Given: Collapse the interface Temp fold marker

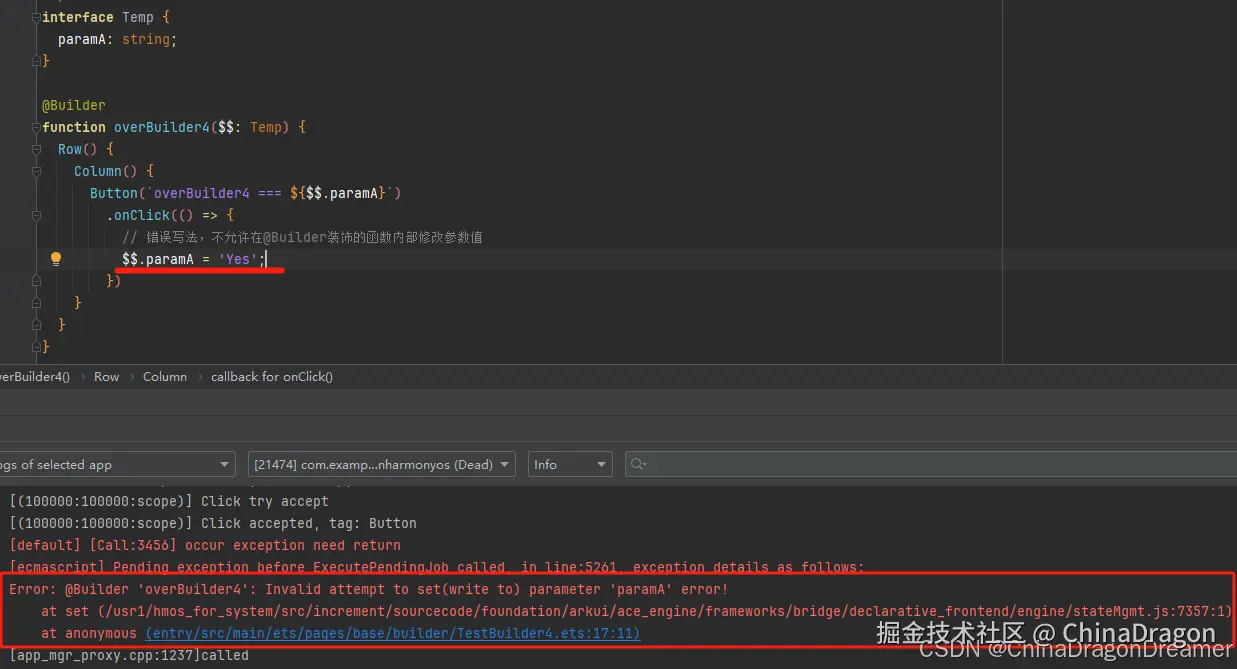Looking at the screenshot, I should click(x=36, y=17).
